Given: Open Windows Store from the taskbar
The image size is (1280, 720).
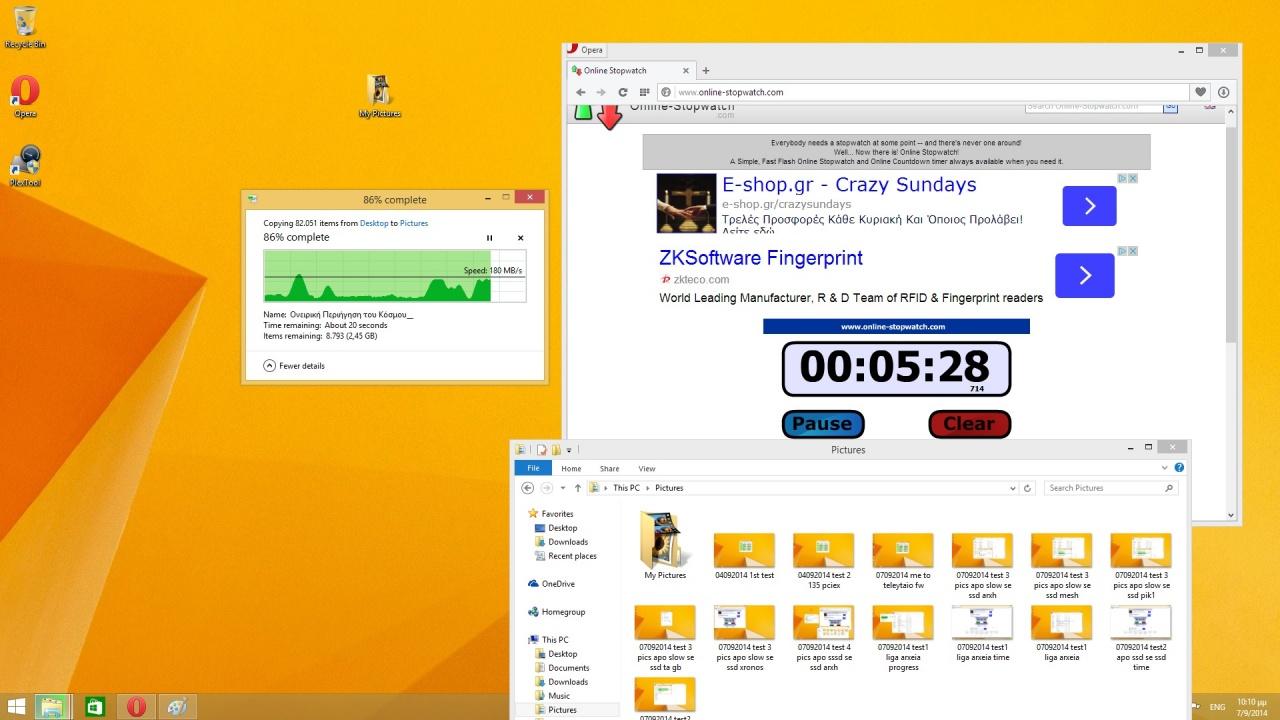Looking at the screenshot, I should click(x=94, y=707).
